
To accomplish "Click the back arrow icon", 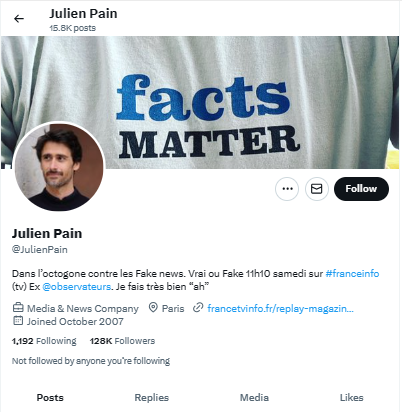I will (19, 19).
